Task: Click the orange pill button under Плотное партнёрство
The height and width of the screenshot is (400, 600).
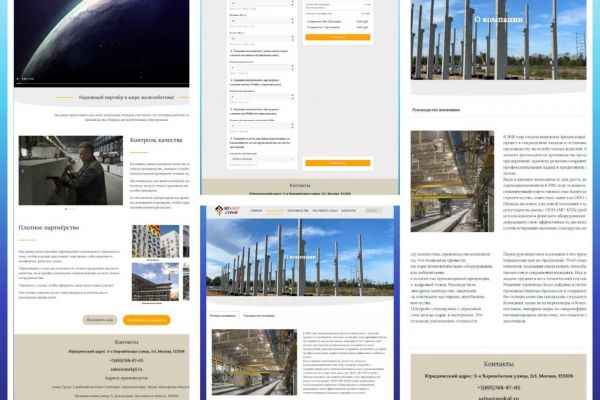Action: point(147,320)
